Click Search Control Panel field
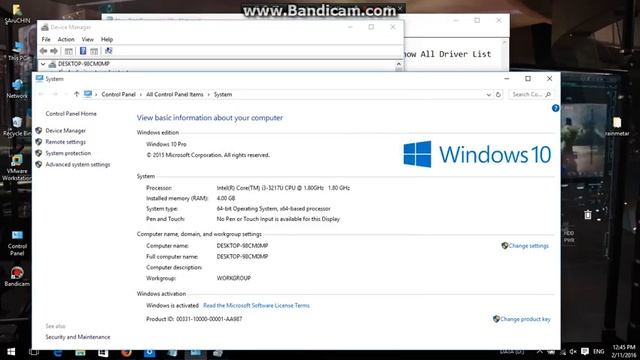 coord(531,94)
